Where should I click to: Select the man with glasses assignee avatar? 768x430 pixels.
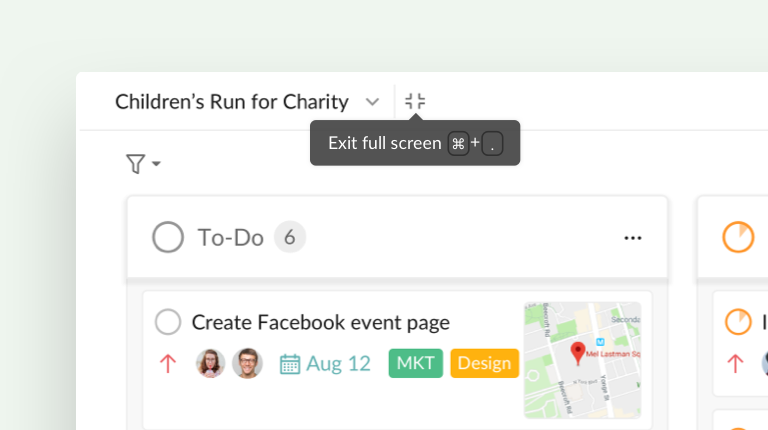coord(247,363)
